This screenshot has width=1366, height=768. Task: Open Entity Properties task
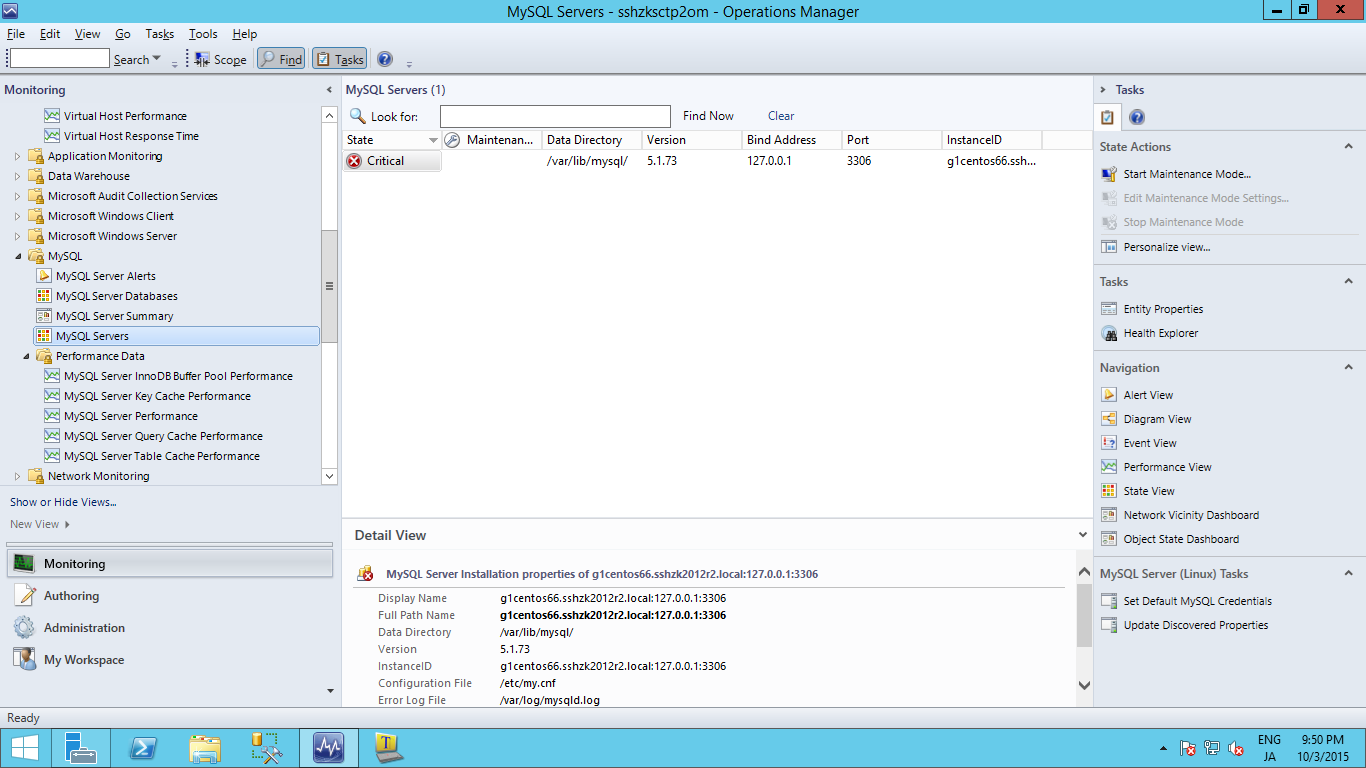(1162, 309)
